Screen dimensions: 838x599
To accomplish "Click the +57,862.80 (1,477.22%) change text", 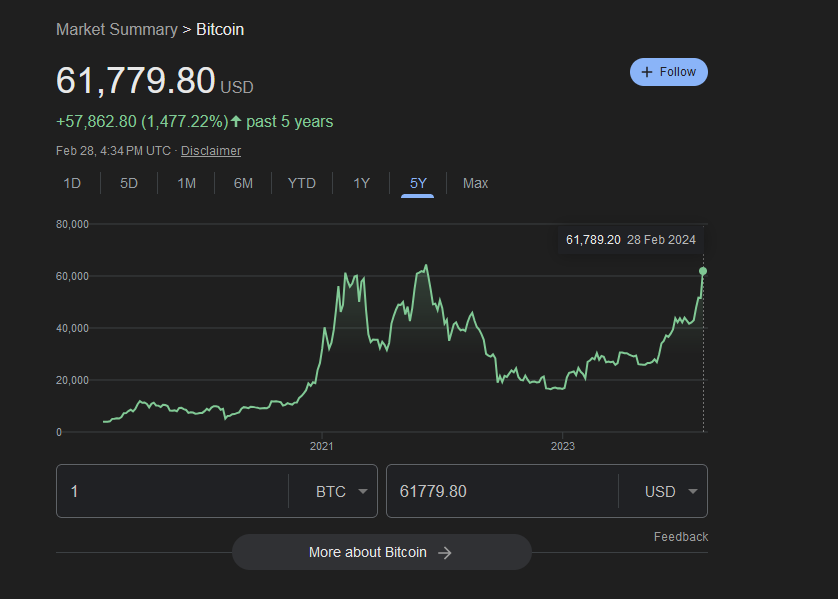I will coord(143,121).
